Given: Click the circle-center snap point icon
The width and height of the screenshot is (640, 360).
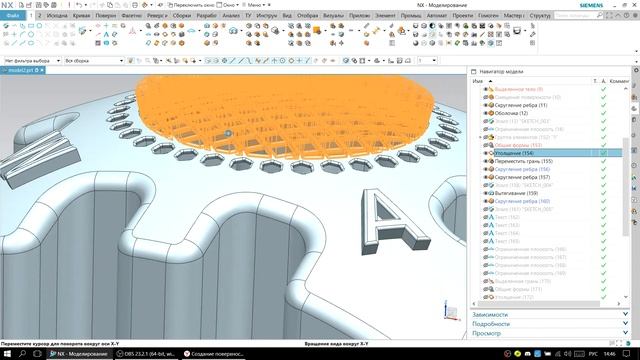Looking at the screenshot, I should point(282,60).
